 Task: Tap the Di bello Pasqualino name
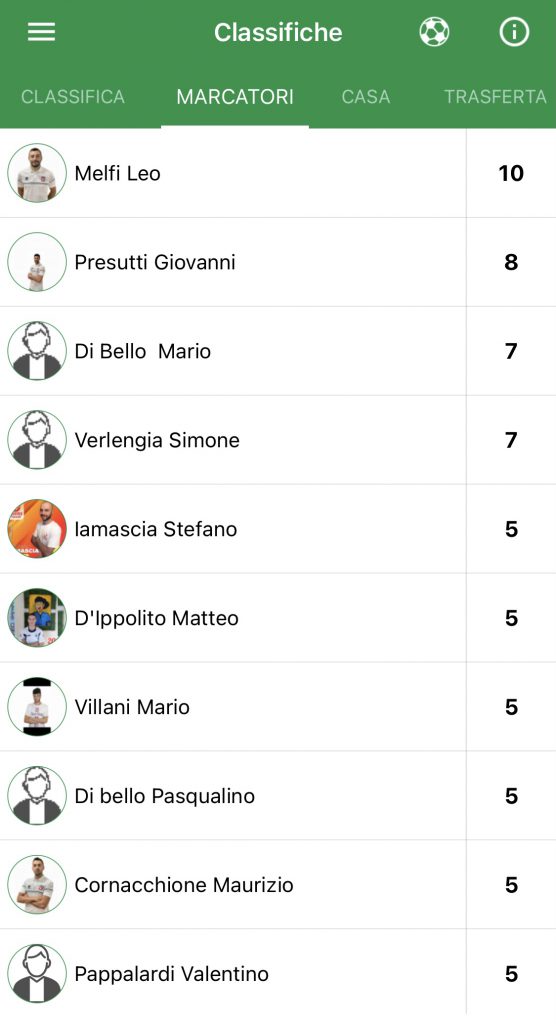point(165,795)
